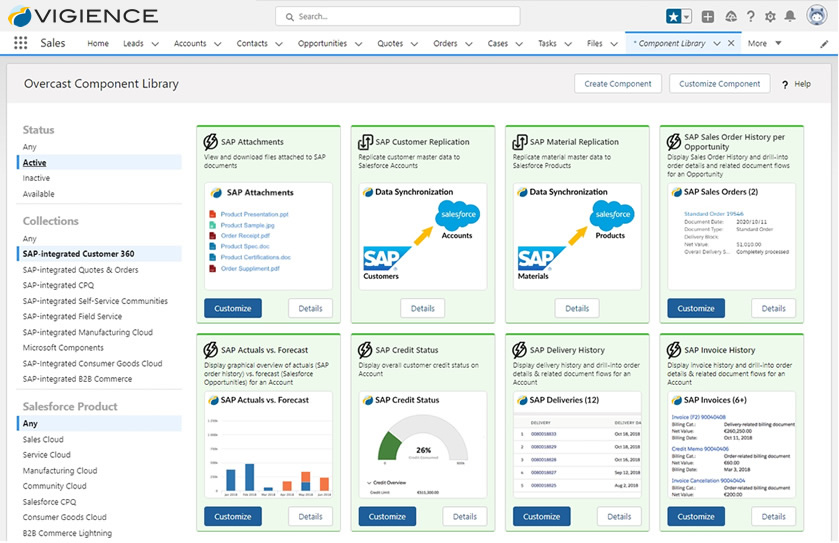Expand the Cases dropdown chevron
Viewport: 839px width, 543px height.
click(519, 44)
